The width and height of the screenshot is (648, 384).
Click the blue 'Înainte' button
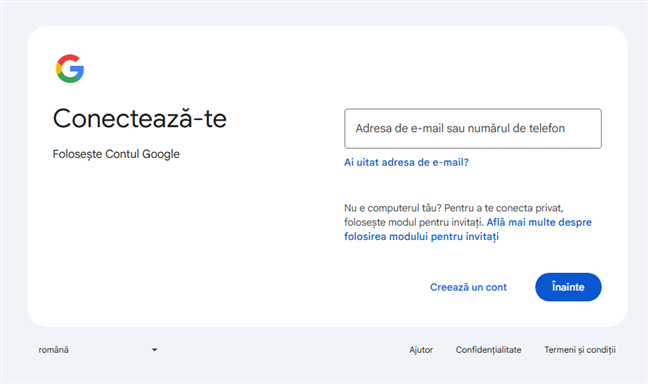click(568, 287)
